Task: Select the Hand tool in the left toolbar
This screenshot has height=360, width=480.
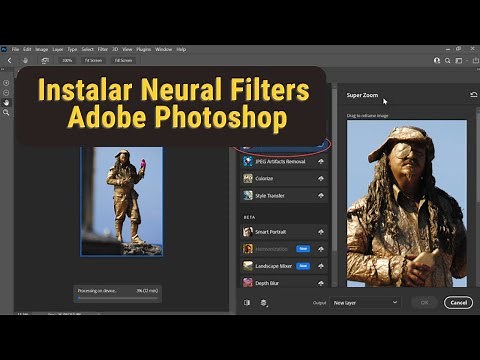Action: pos(6,103)
